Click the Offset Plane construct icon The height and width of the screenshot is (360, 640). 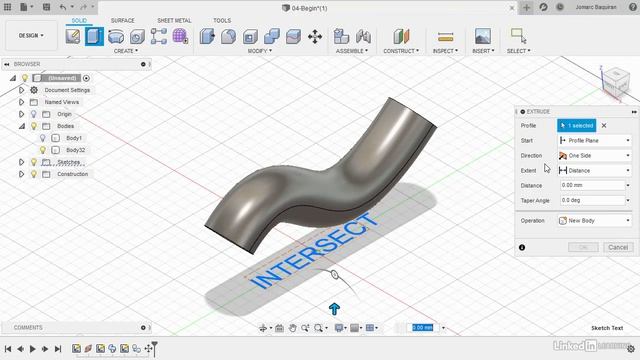click(x=401, y=36)
